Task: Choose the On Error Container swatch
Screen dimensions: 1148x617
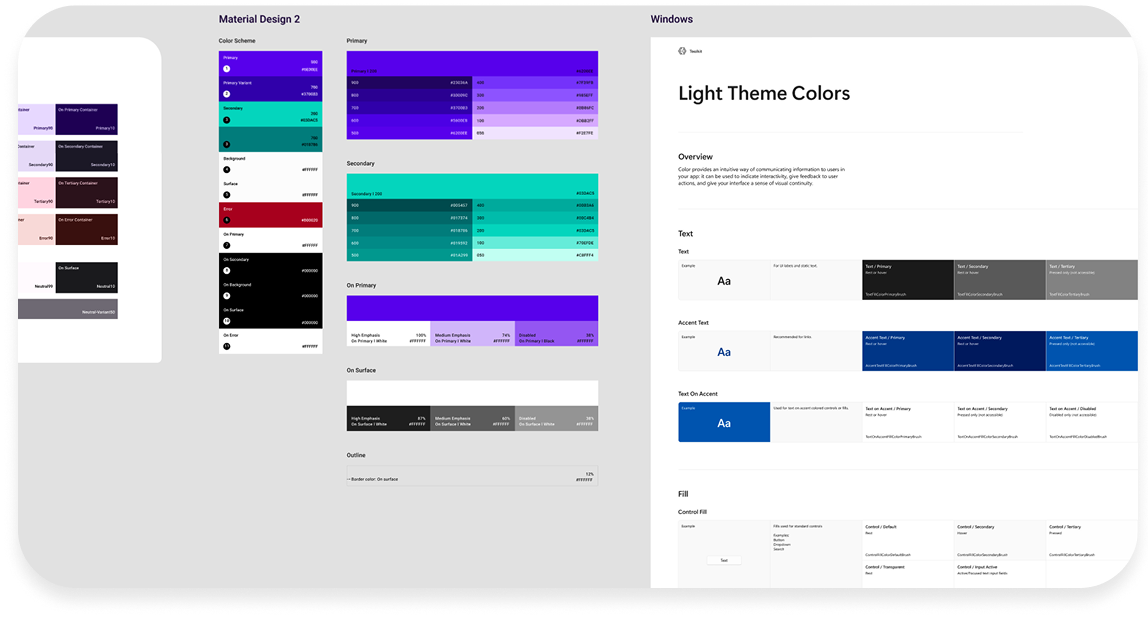Action: click(x=87, y=229)
